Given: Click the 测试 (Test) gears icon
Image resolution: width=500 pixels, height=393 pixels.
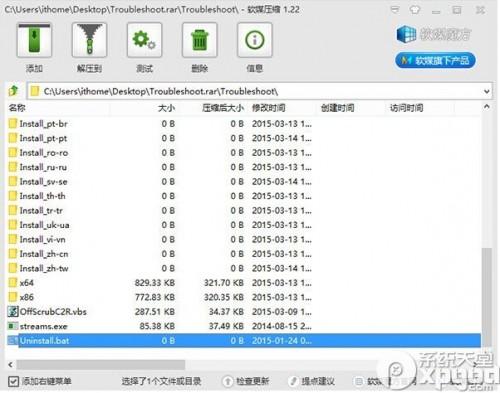Looking at the screenshot, I should pos(144,40).
